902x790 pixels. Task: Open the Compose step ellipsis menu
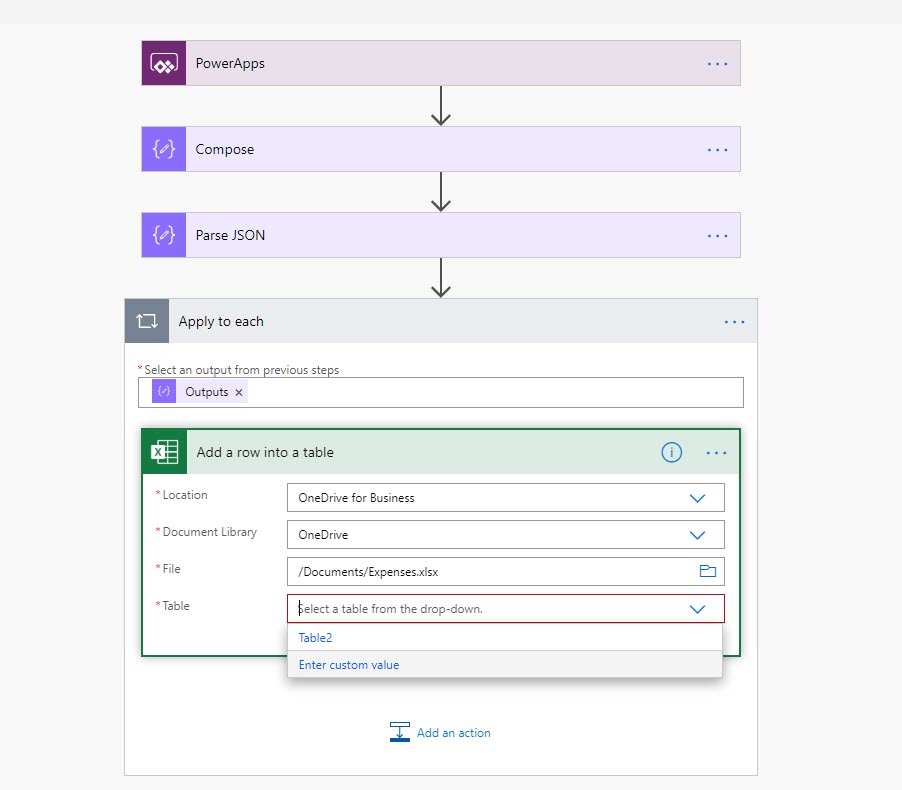point(718,149)
